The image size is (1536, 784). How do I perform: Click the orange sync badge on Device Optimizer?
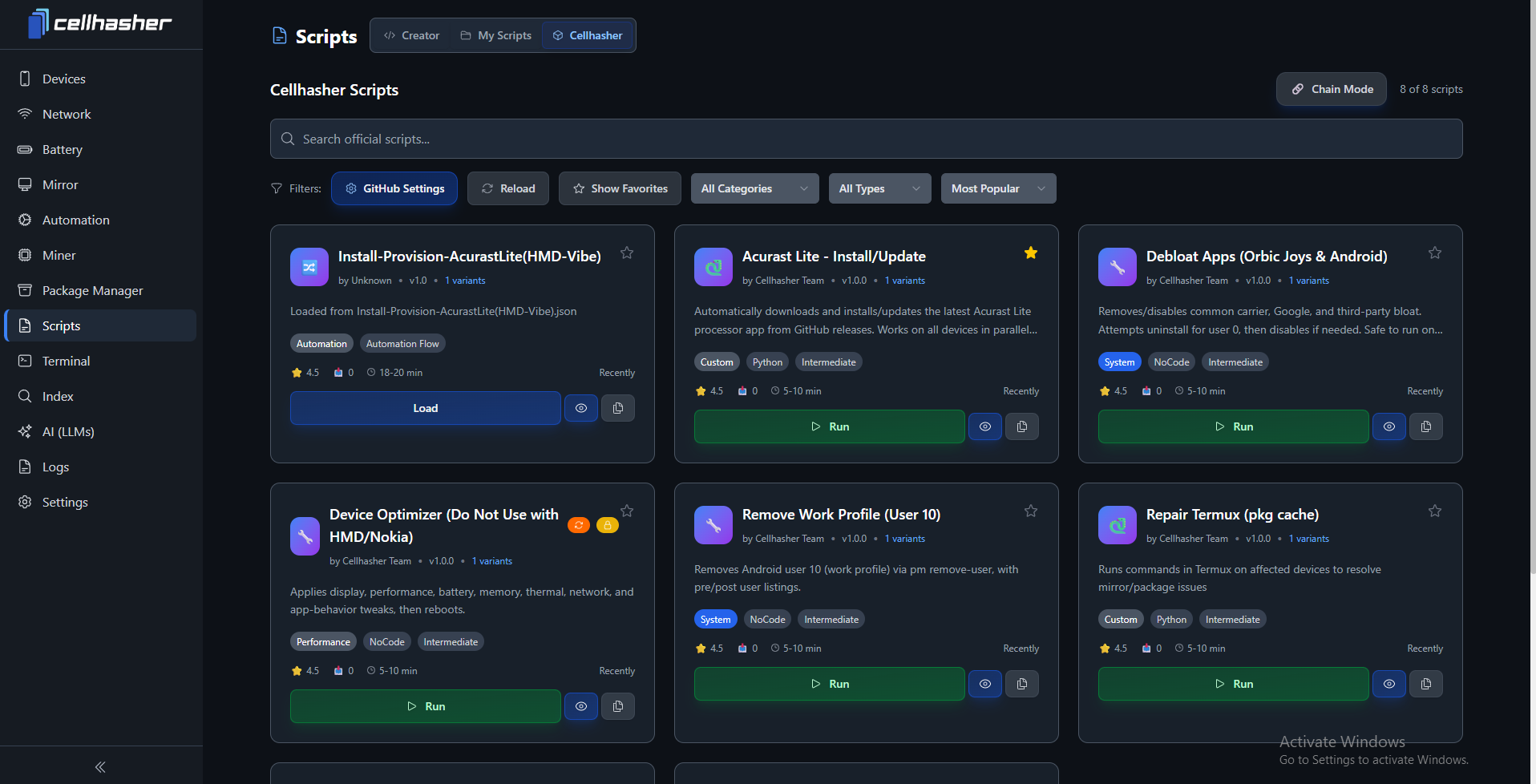[578, 525]
